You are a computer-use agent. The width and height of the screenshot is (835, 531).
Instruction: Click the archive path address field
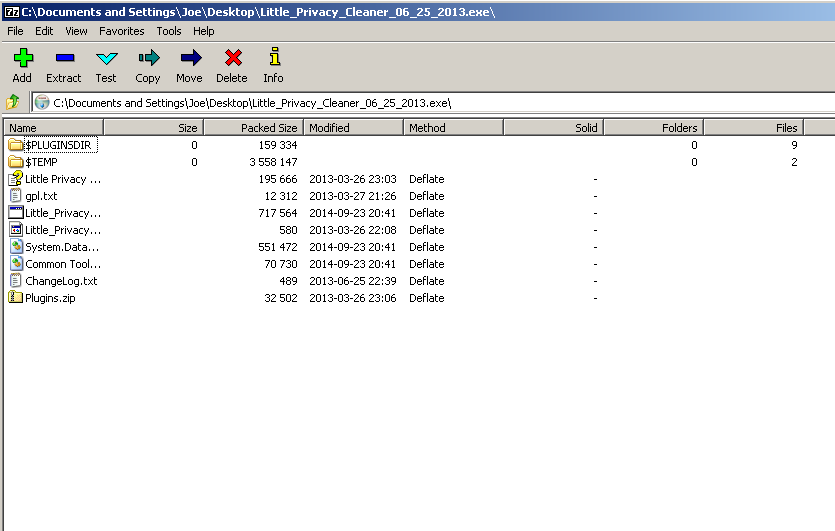[432, 103]
